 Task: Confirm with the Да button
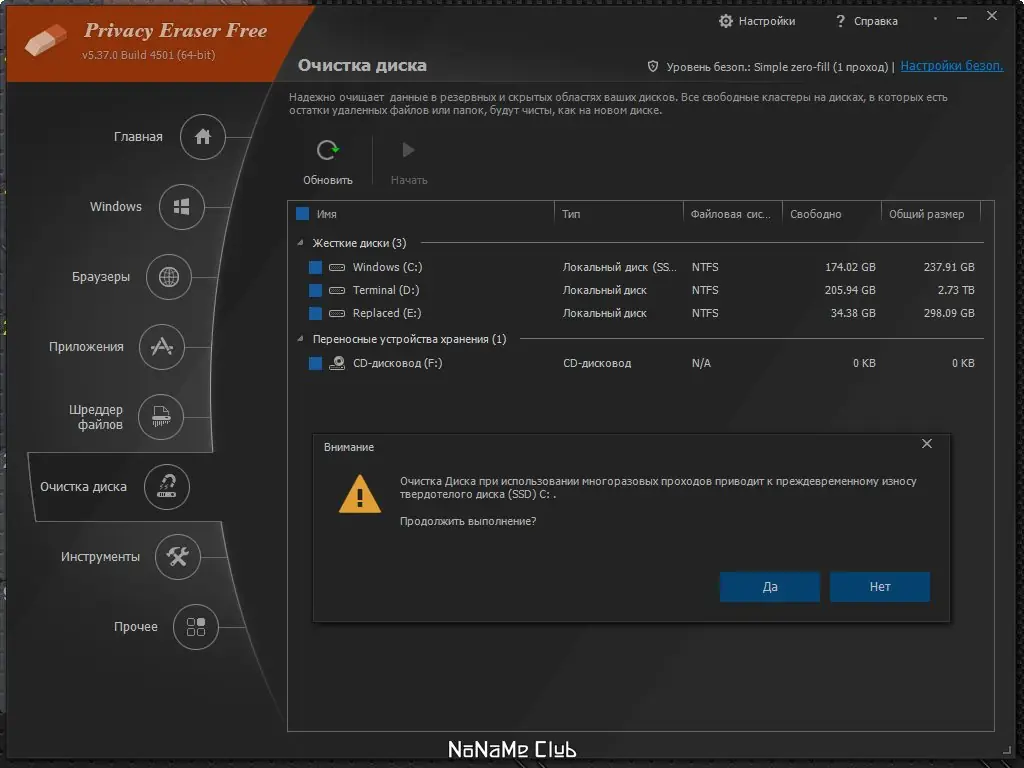pyautogui.click(x=770, y=586)
